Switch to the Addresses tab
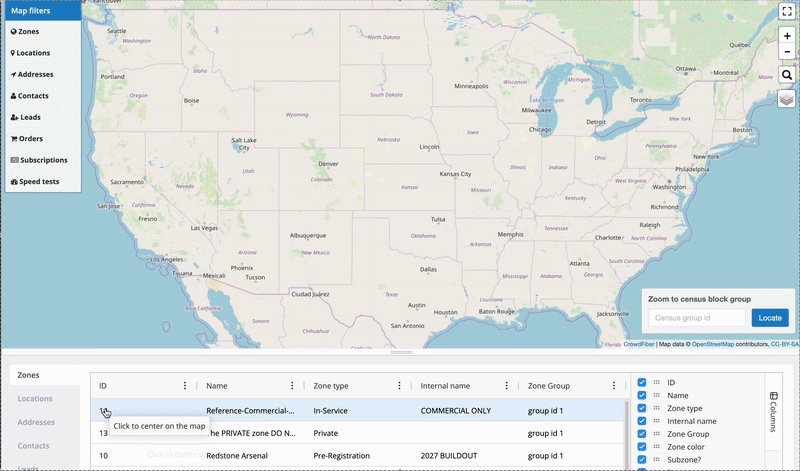 pos(35,422)
